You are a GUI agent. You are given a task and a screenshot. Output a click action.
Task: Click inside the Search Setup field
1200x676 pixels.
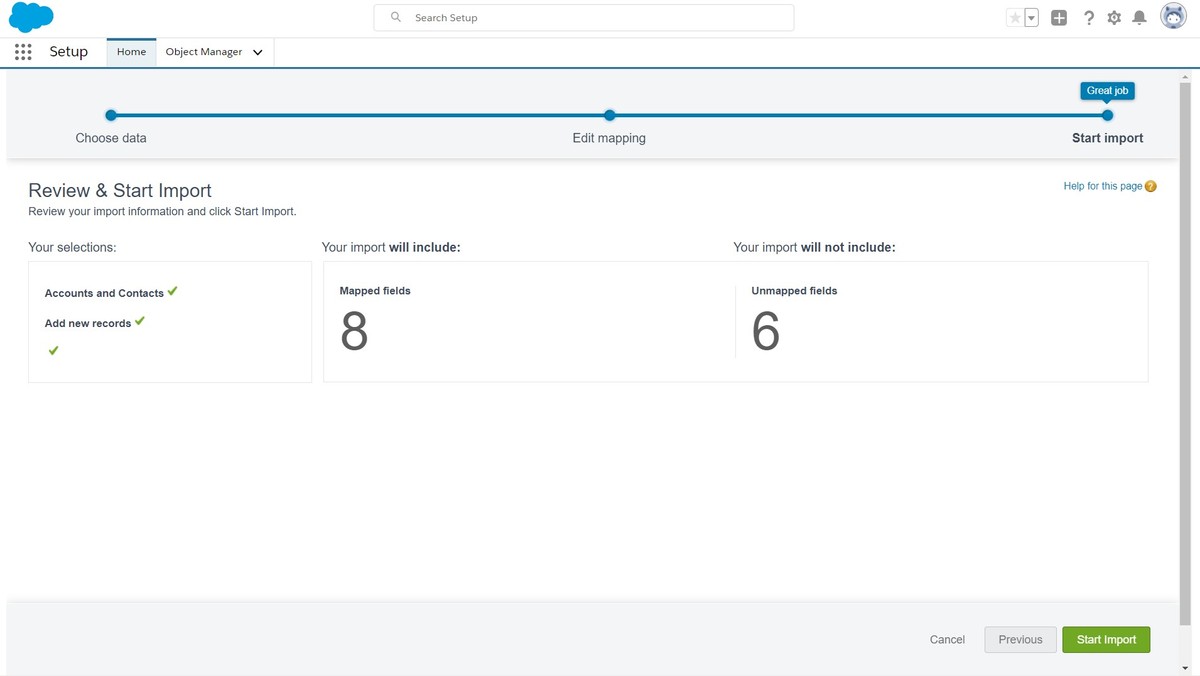(583, 17)
